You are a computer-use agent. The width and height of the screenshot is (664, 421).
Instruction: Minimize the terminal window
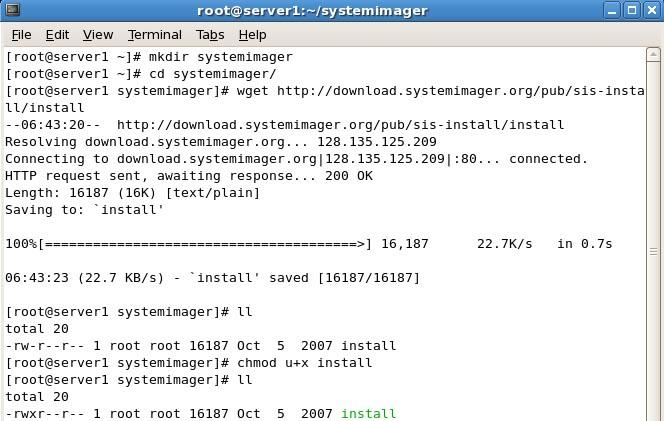(611, 10)
